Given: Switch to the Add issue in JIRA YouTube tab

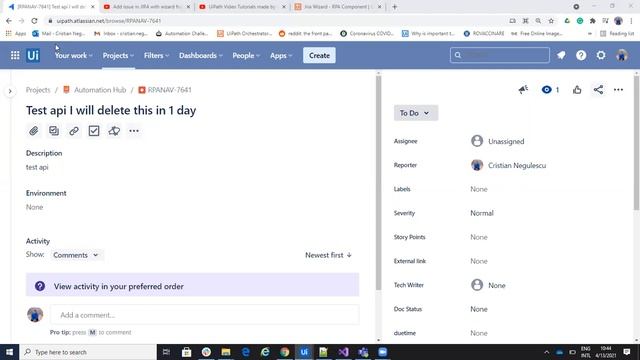Looking at the screenshot, I should (147, 7).
